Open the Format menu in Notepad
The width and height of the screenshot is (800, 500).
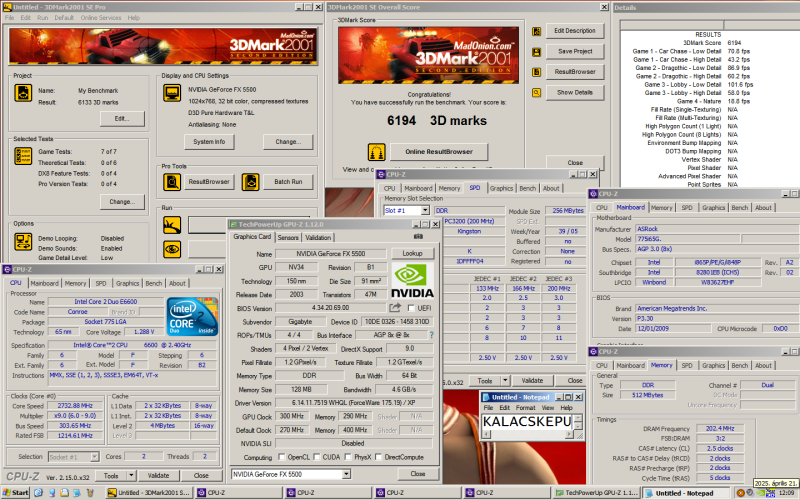coord(525,408)
